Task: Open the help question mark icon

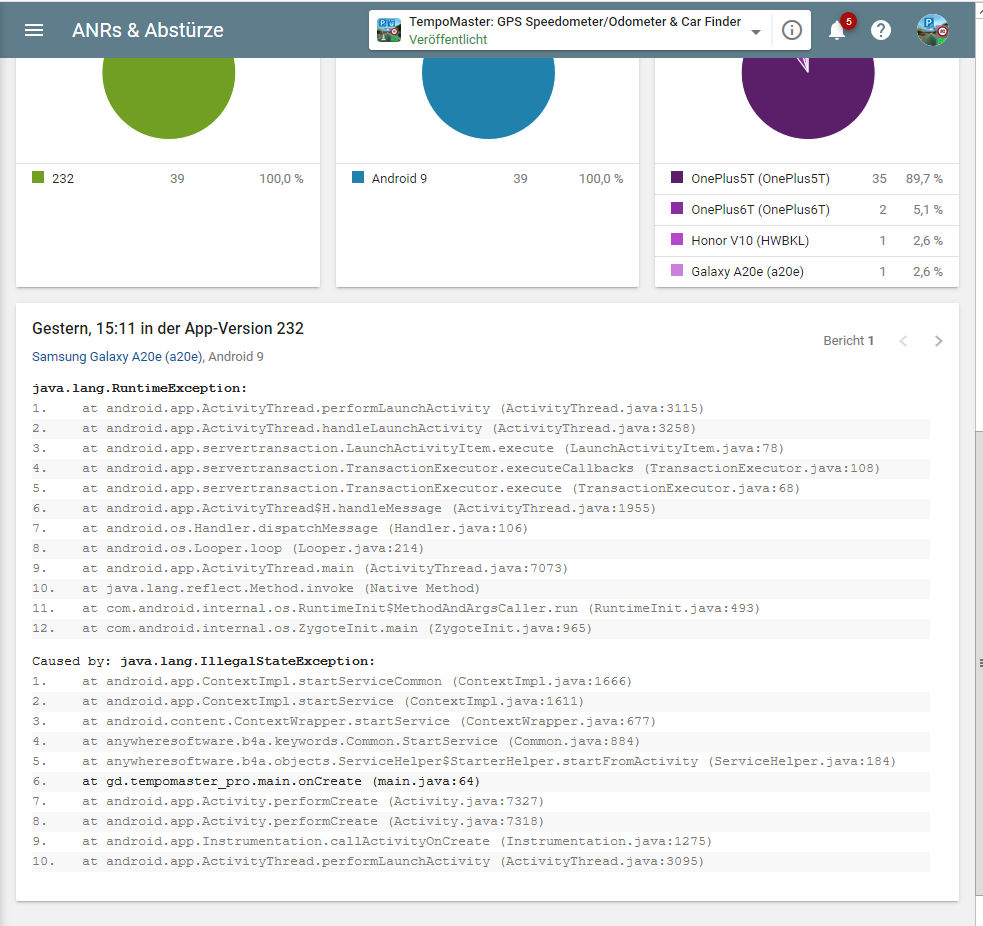Action: 881,30
